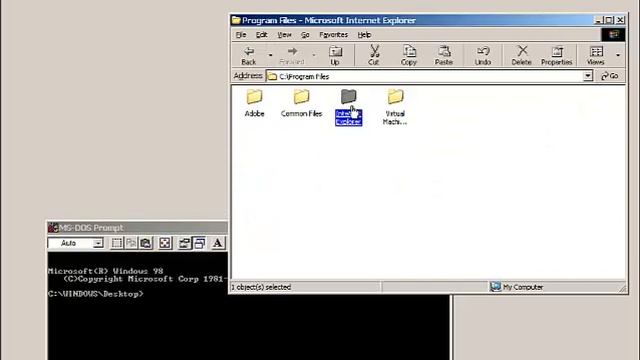Viewport: 640px width, 360px height.
Task: Click the Font button in MS-DOS Prompt
Action: [x=218, y=243]
